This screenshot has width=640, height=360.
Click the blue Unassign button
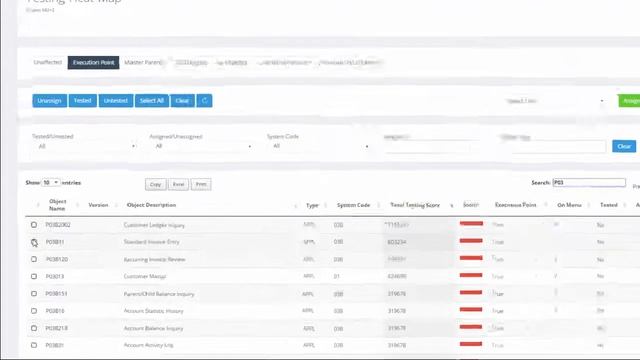coord(49,100)
